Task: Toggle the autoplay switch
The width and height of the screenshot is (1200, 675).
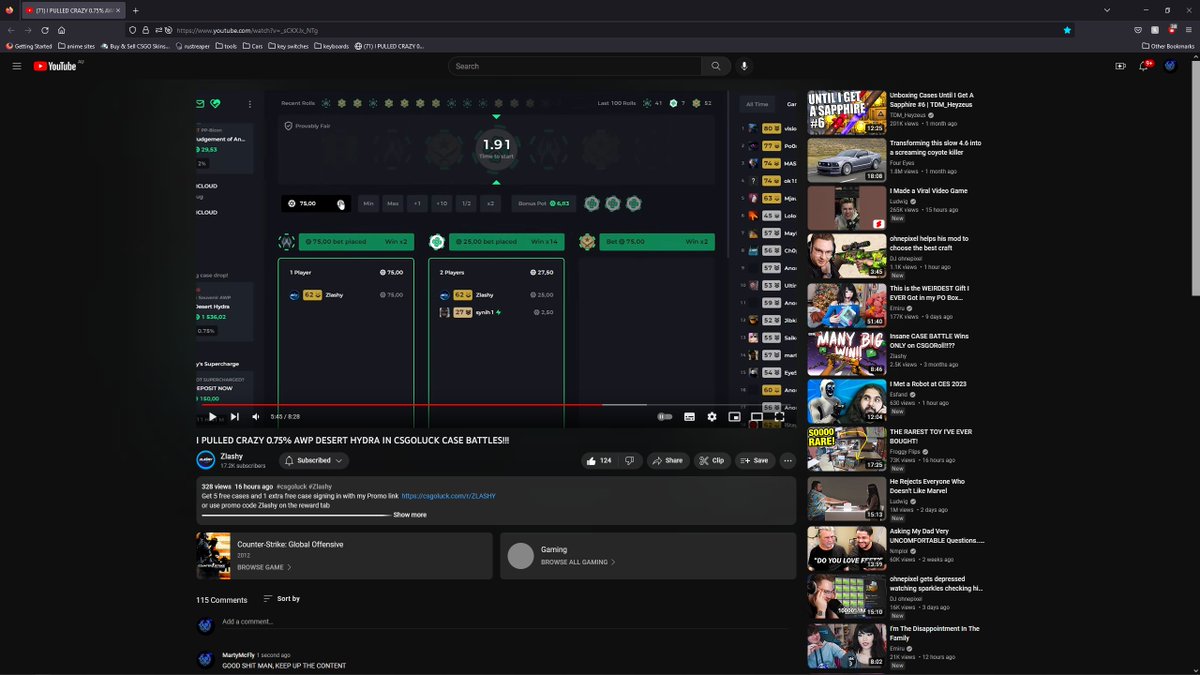Action: click(x=665, y=417)
